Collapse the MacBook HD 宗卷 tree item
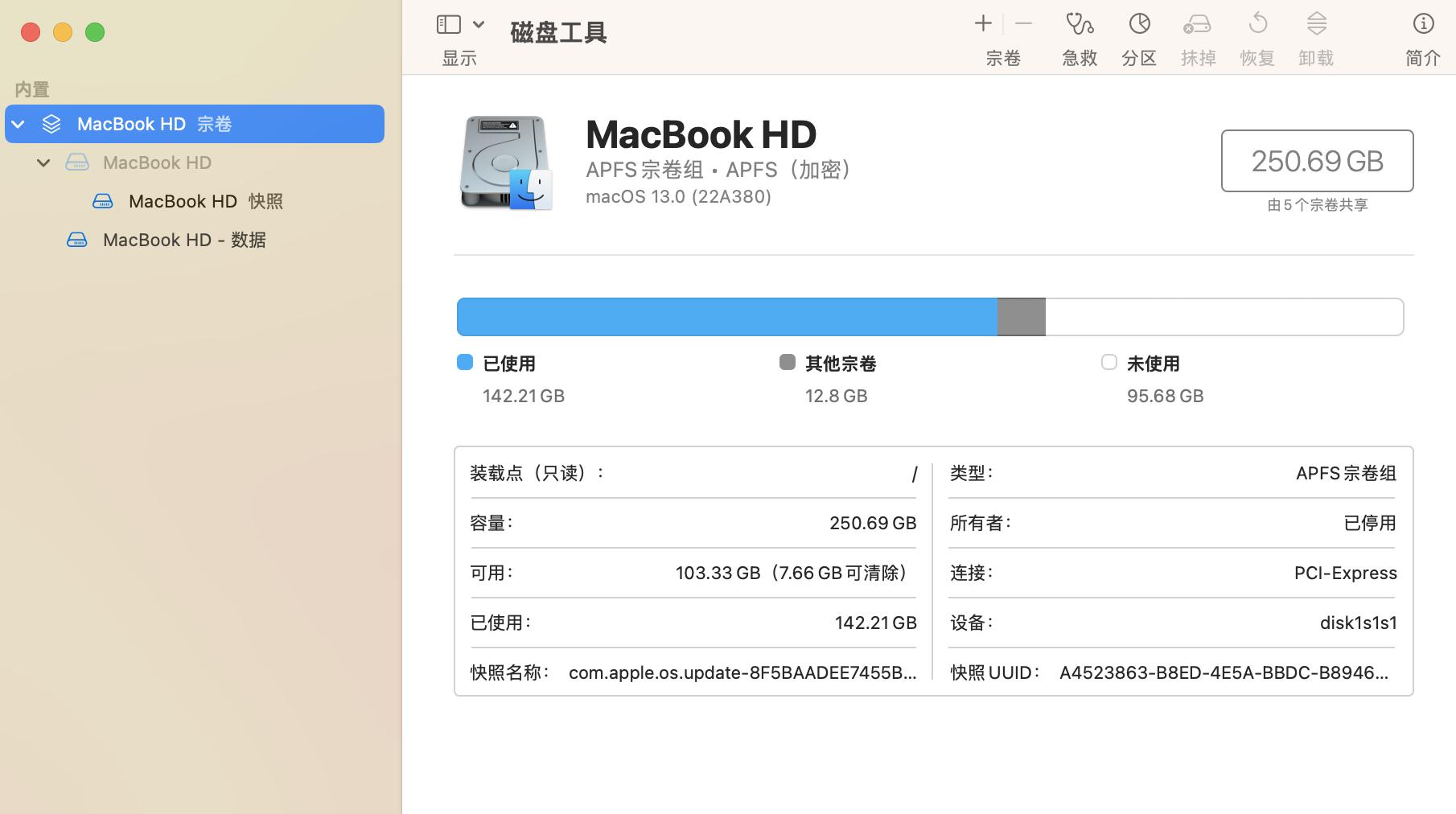The height and width of the screenshot is (814, 1456). tap(18, 124)
